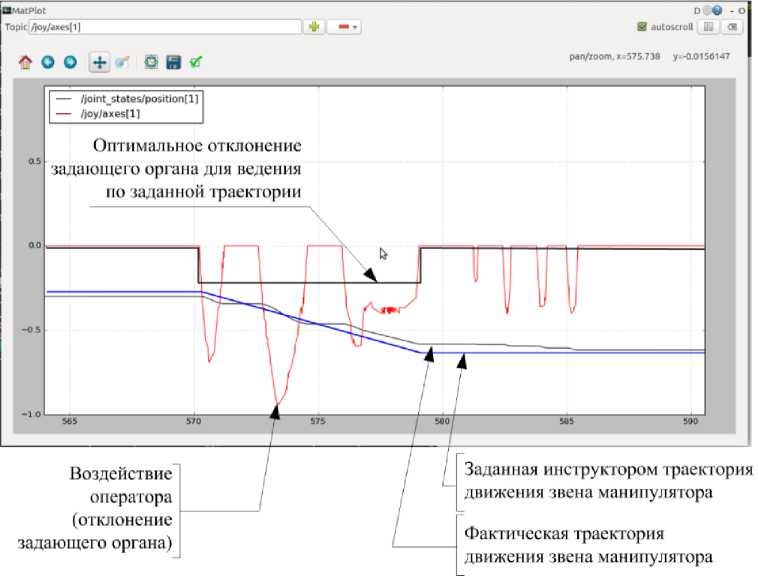This screenshot has height=576, width=758.
Task: Go forward to next view arrow
Action: (70, 62)
